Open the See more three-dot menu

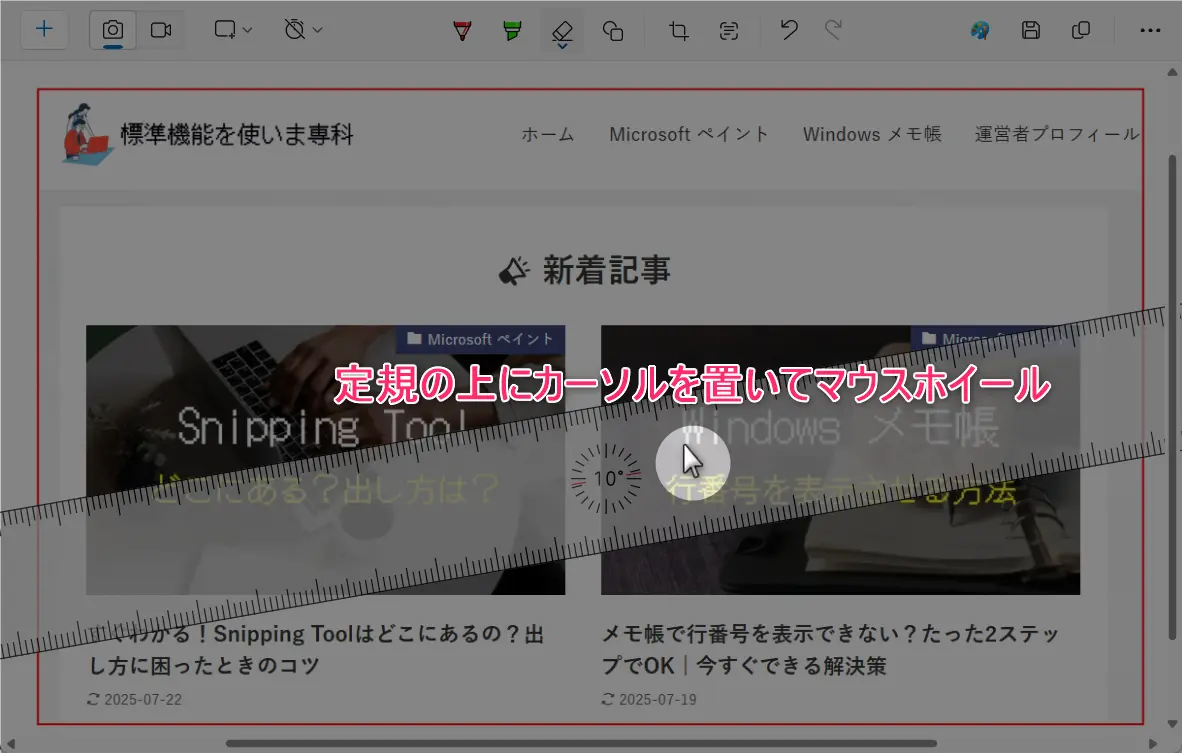(1150, 30)
